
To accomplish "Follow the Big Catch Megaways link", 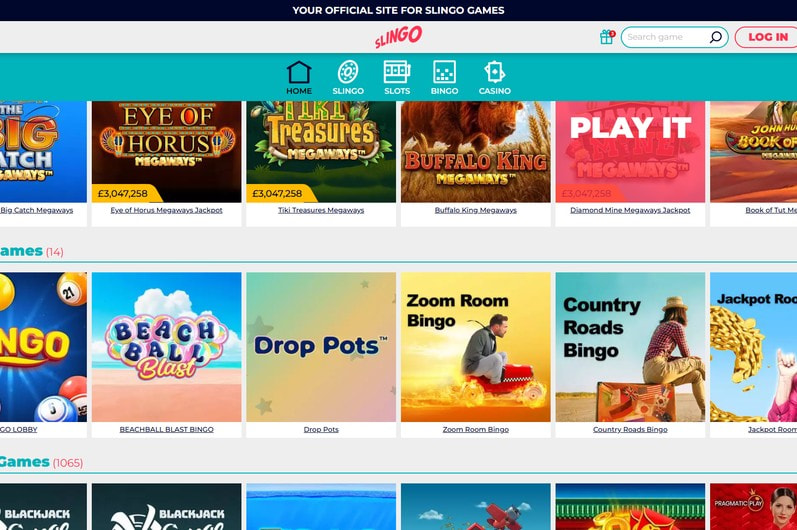I will (37, 210).
